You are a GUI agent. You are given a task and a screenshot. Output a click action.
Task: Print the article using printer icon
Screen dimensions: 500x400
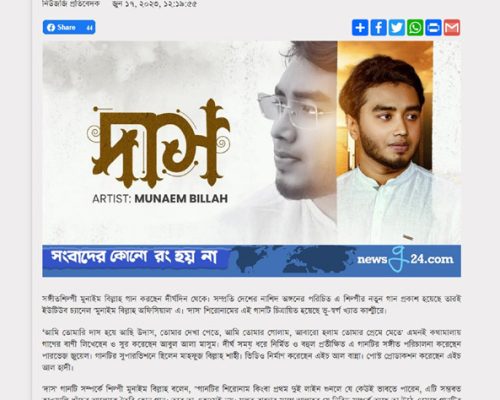(433, 27)
